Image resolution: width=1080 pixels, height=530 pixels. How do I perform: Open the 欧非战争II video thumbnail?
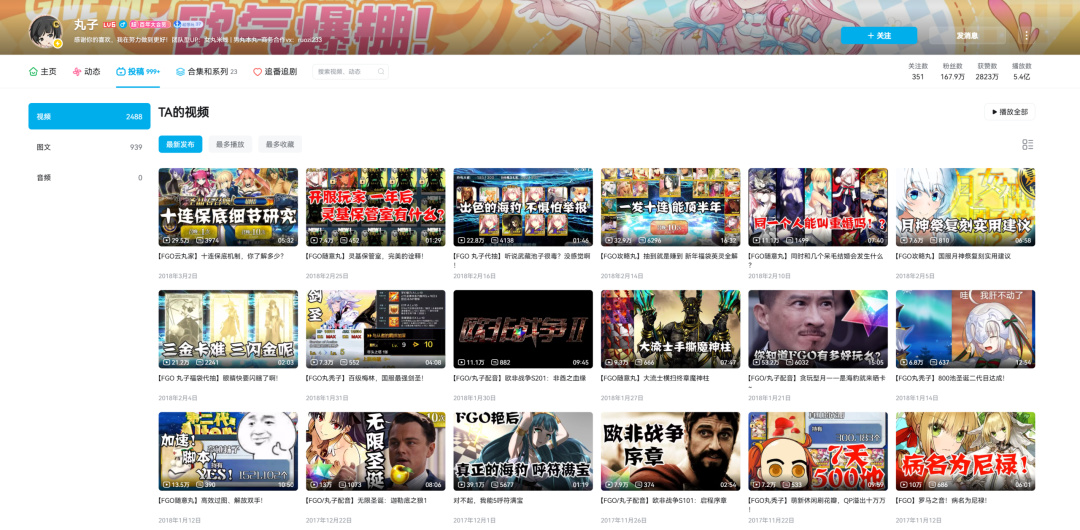coord(523,329)
